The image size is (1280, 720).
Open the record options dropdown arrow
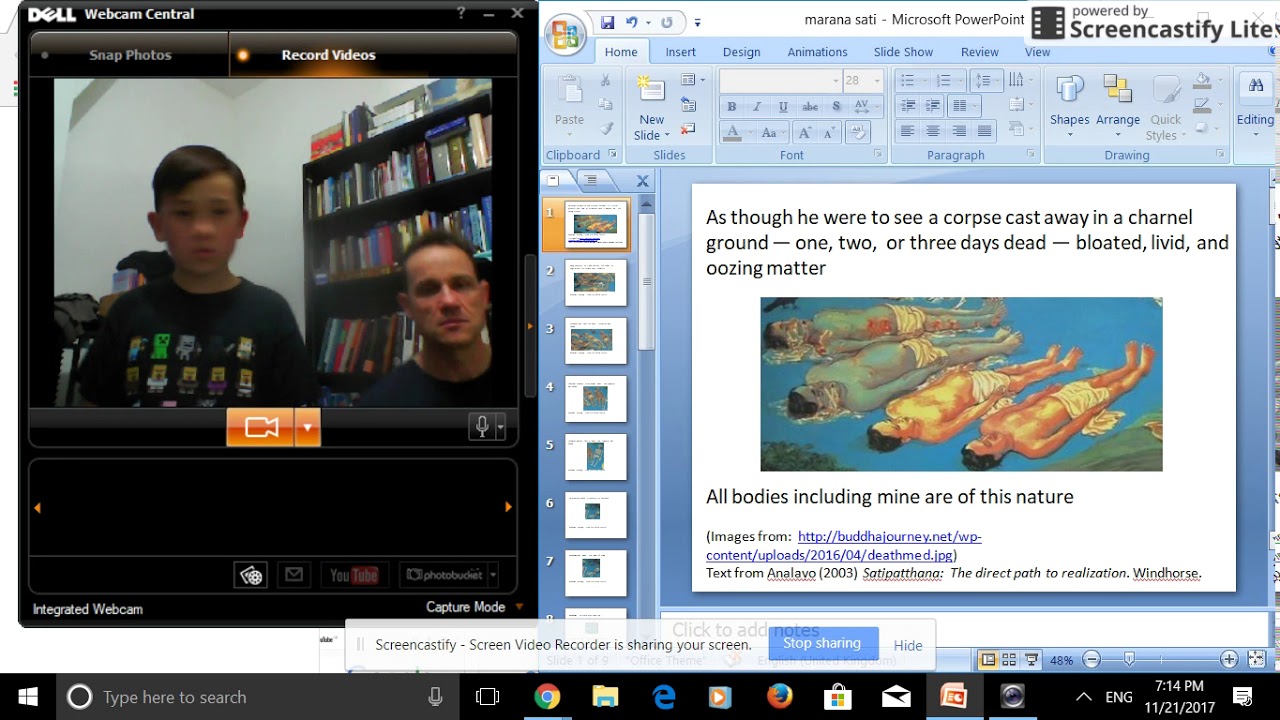point(307,428)
